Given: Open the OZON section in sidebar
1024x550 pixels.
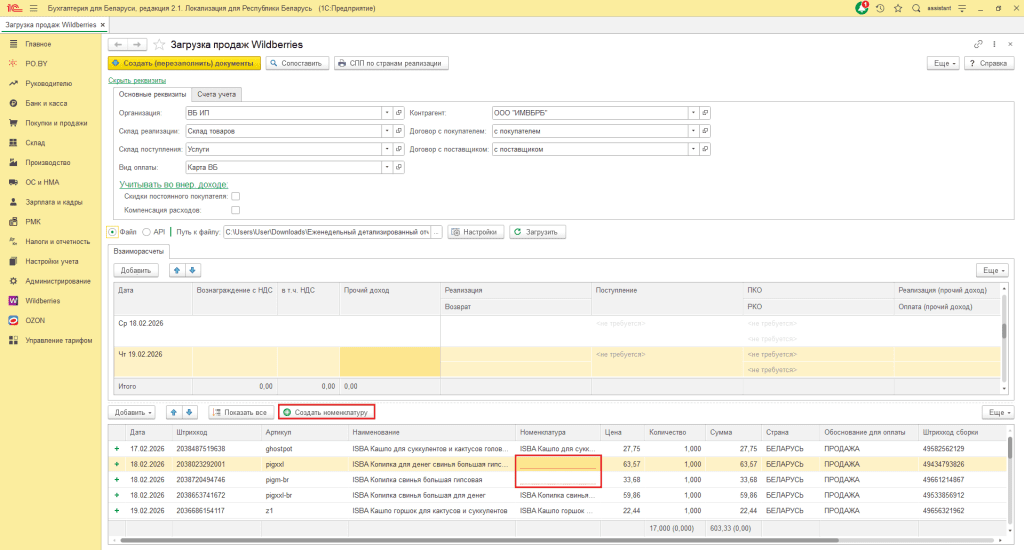Looking at the screenshot, I should coord(35,320).
